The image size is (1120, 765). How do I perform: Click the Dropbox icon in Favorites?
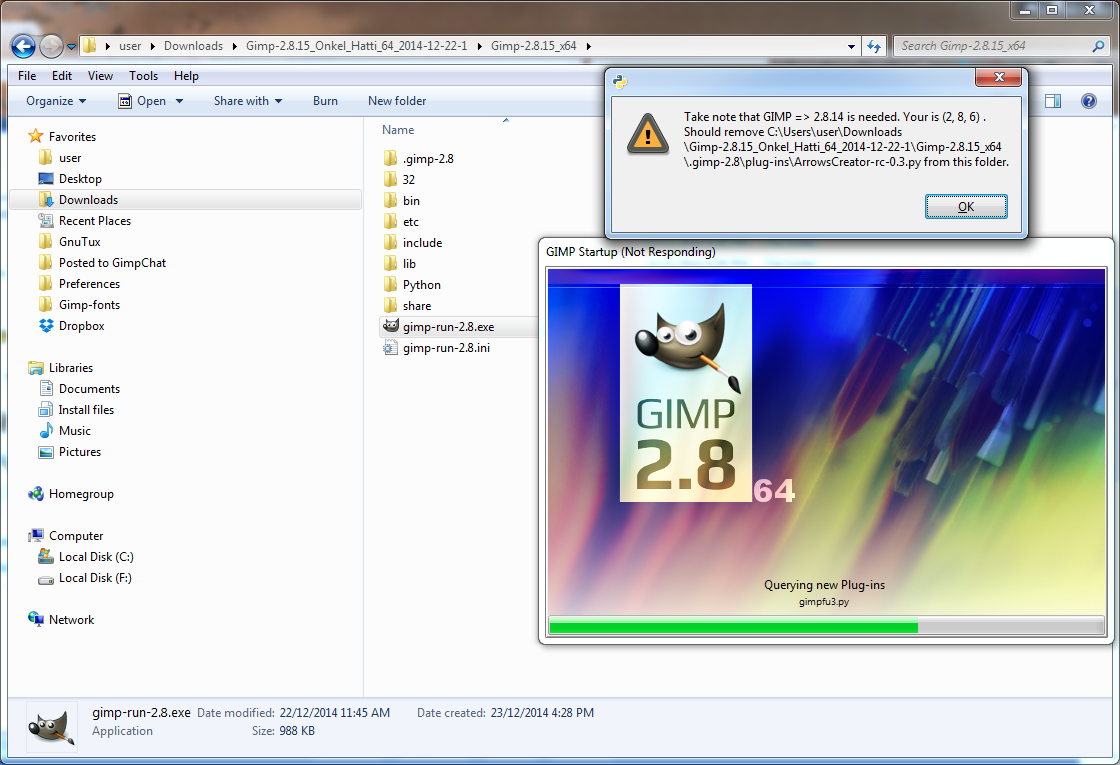[46, 326]
